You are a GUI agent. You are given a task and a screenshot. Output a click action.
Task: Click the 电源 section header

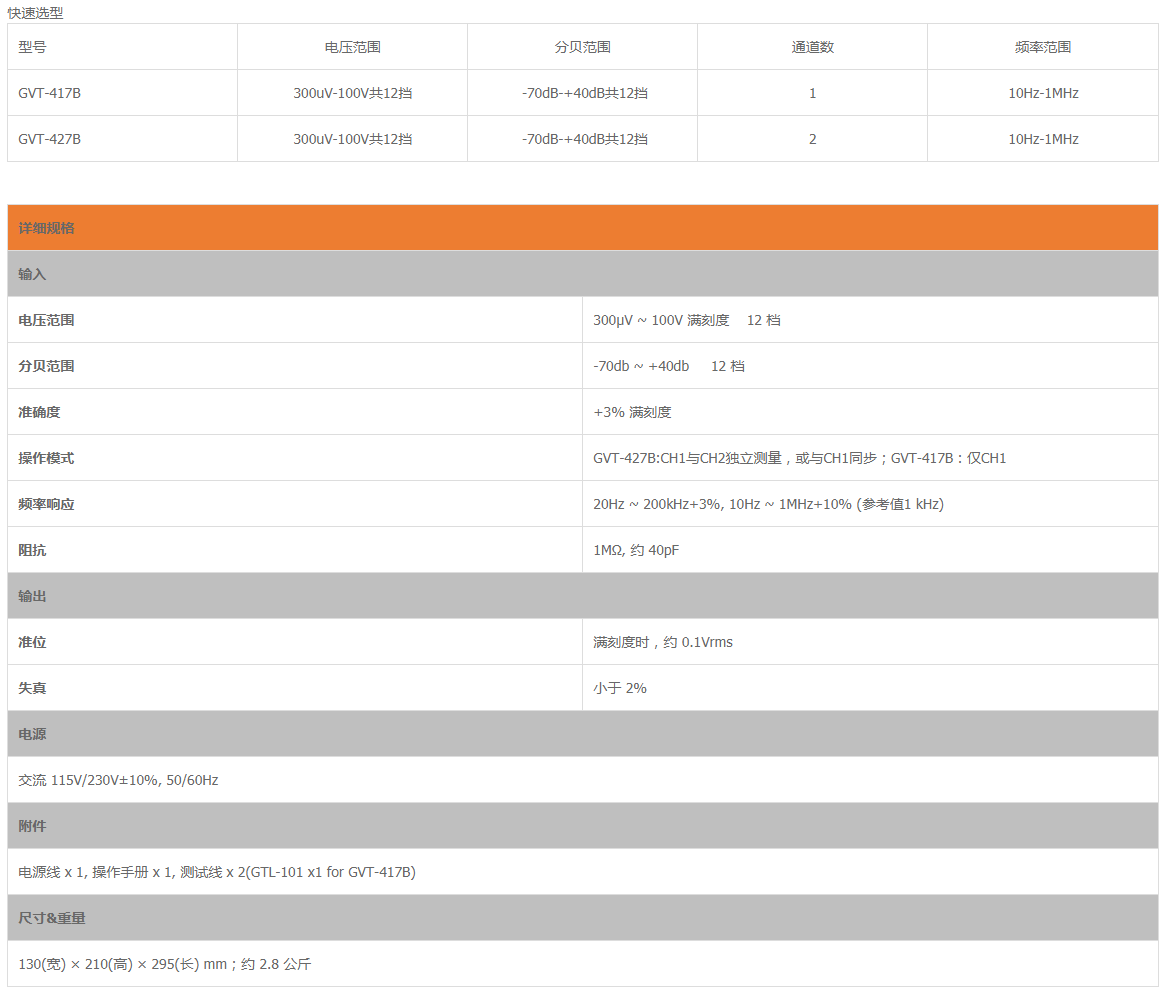click(583, 734)
